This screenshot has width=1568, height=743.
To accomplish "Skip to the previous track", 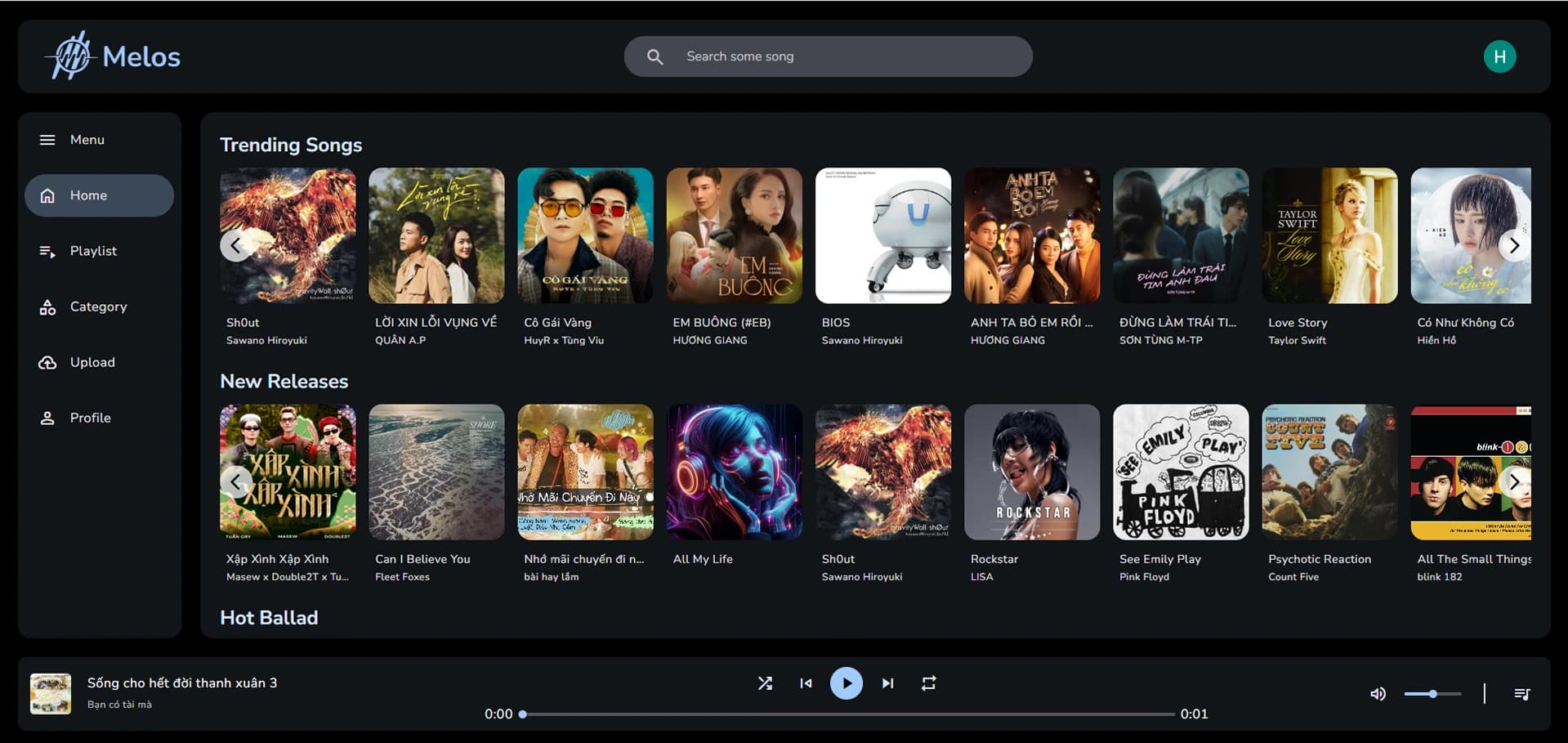I will click(806, 683).
